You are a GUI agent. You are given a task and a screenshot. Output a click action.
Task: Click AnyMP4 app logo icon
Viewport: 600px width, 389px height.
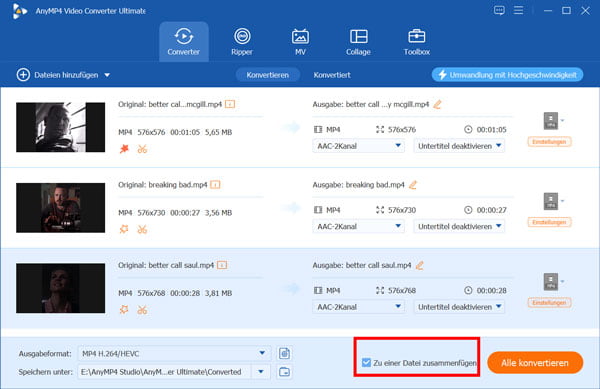pyautogui.click(x=19, y=11)
